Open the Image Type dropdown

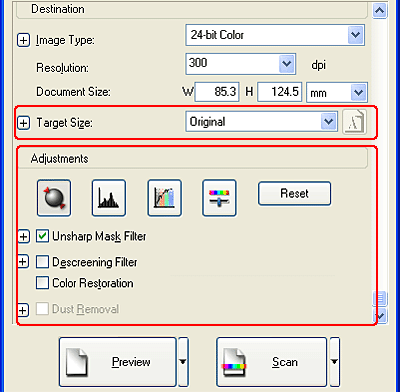click(355, 35)
